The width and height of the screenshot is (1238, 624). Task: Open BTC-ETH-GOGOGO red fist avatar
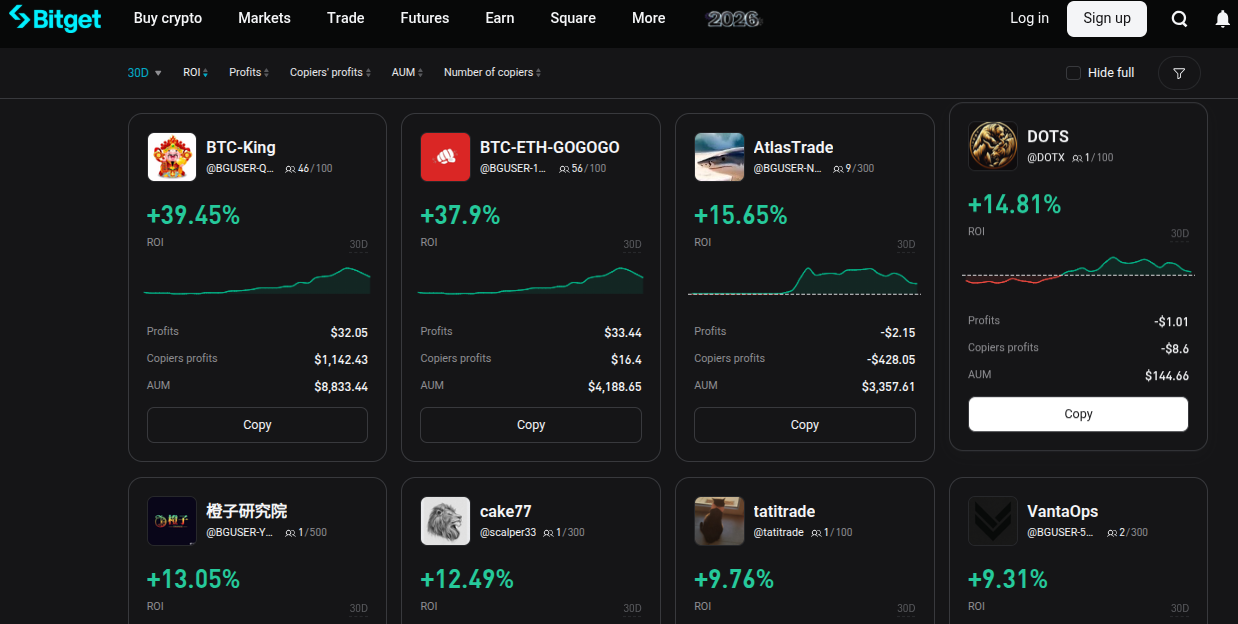tap(445, 157)
